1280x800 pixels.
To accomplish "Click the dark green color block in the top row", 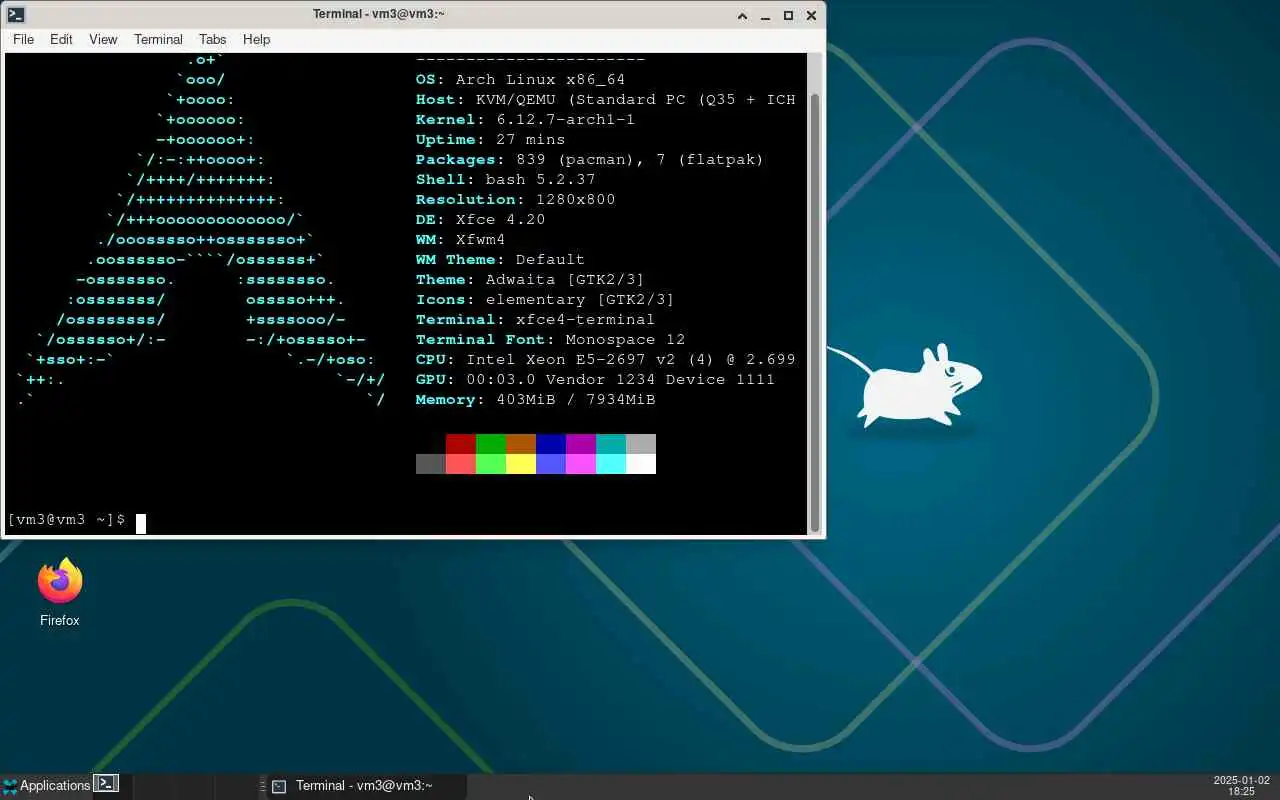I will [x=491, y=444].
